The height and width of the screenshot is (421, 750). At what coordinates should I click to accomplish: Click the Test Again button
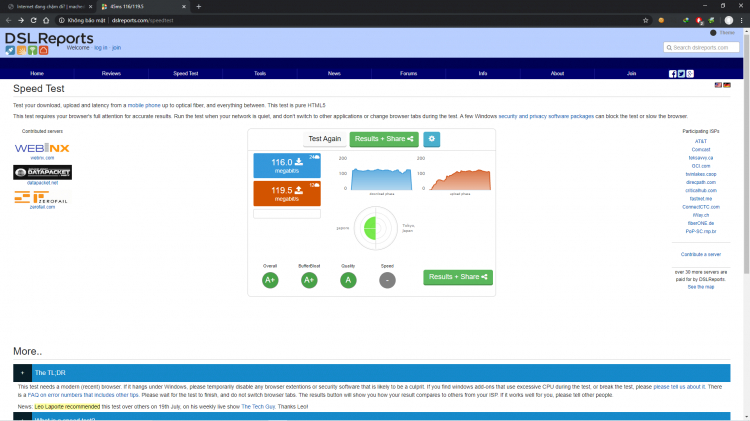coord(325,139)
